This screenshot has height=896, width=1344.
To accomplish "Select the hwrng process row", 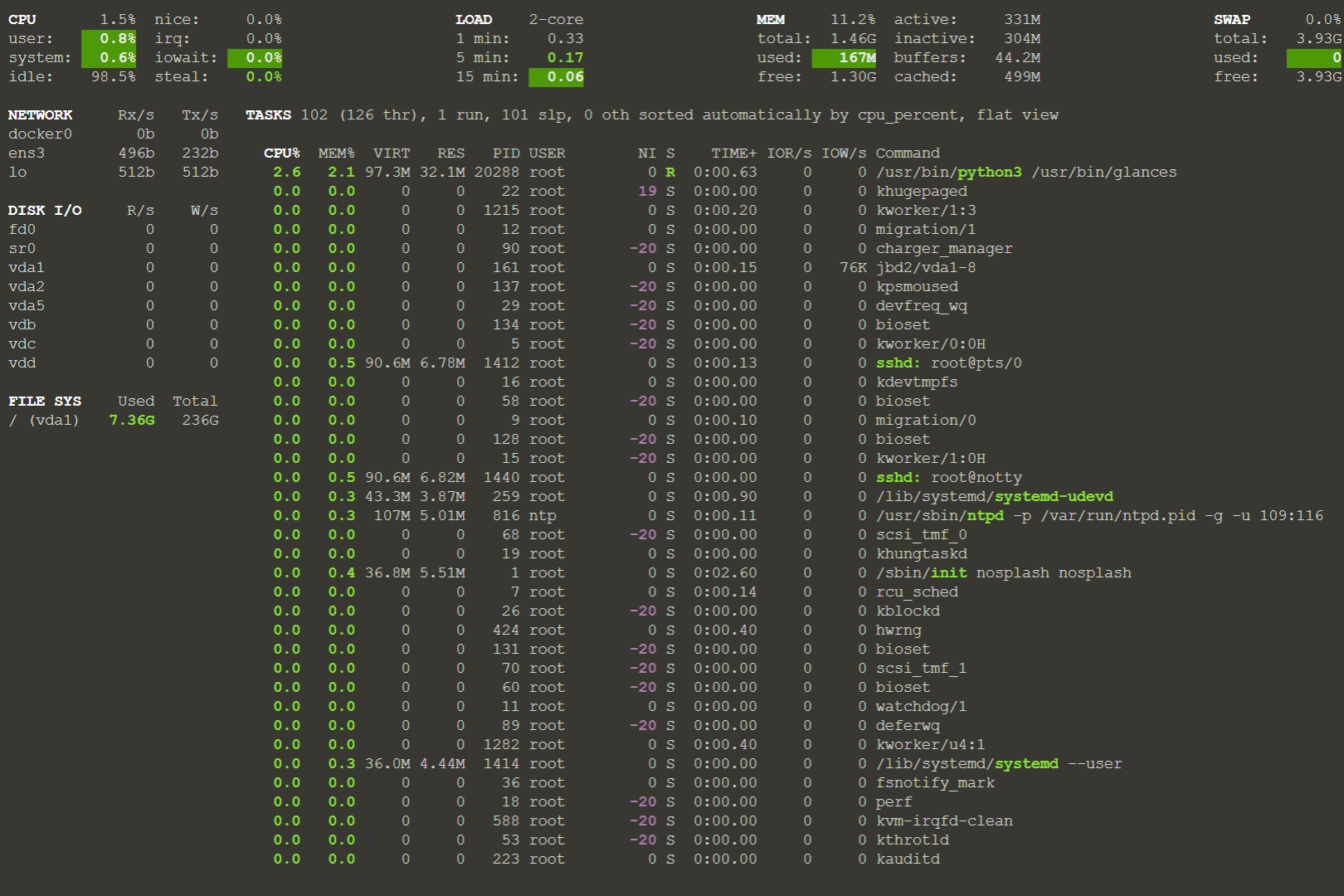I will click(597, 630).
